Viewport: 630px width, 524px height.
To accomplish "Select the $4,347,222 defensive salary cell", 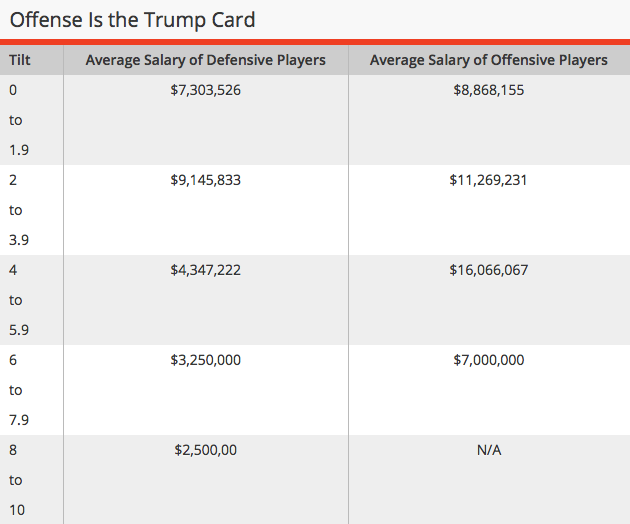I will (x=205, y=270).
